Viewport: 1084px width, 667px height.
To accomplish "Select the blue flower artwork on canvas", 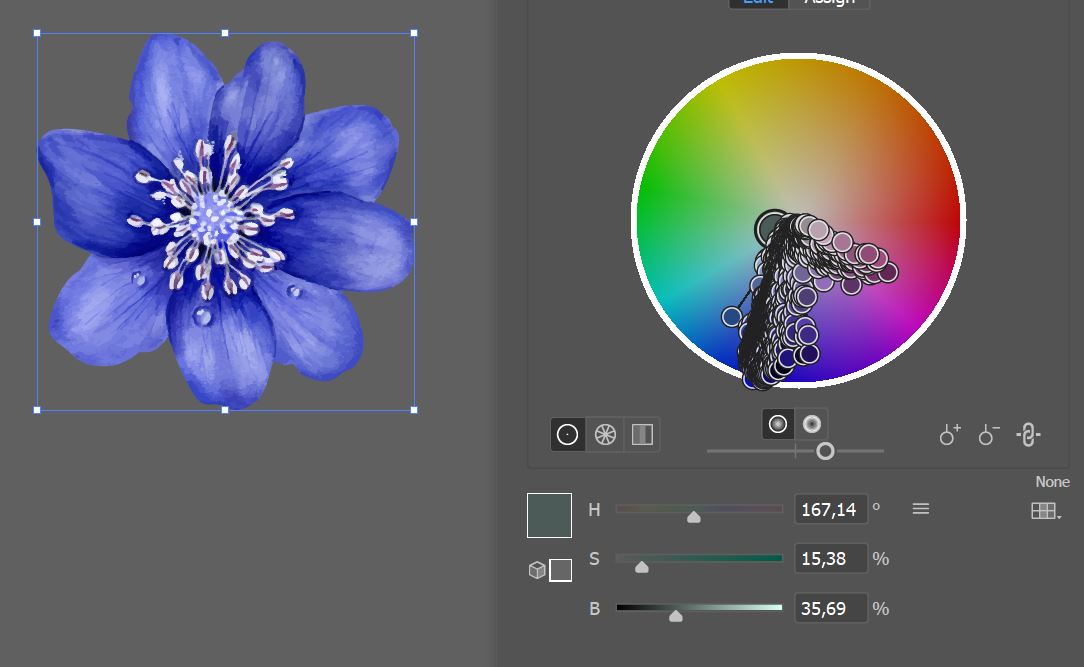I will 225,220.
